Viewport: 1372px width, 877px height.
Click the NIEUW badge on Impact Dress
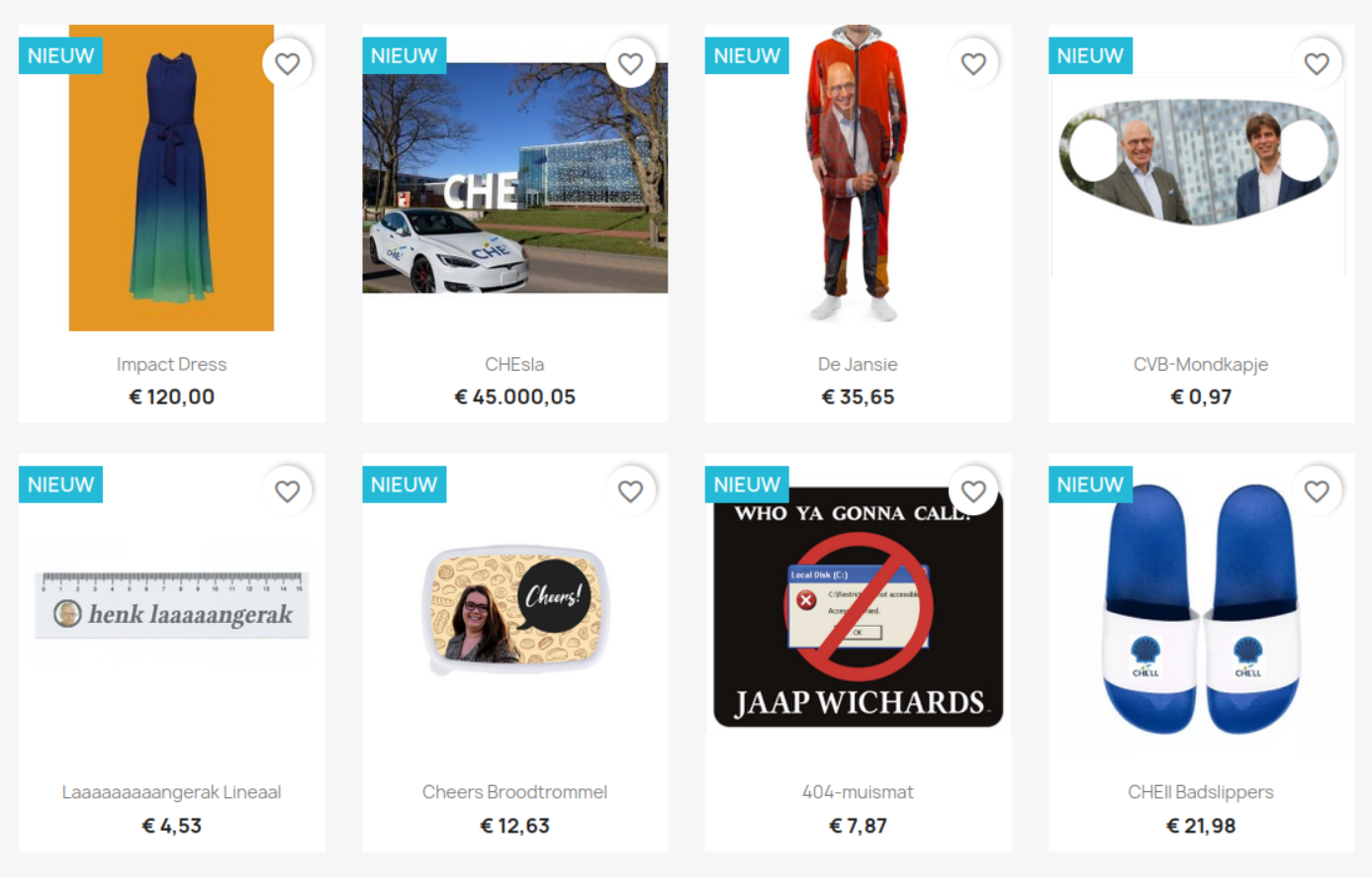[60, 56]
